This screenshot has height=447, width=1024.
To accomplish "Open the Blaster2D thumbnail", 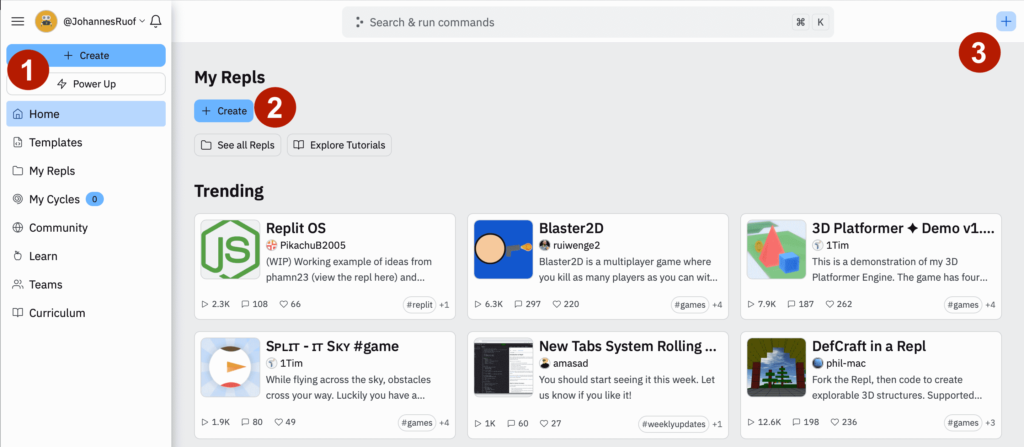I will pyautogui.click(x=504, y=249).
